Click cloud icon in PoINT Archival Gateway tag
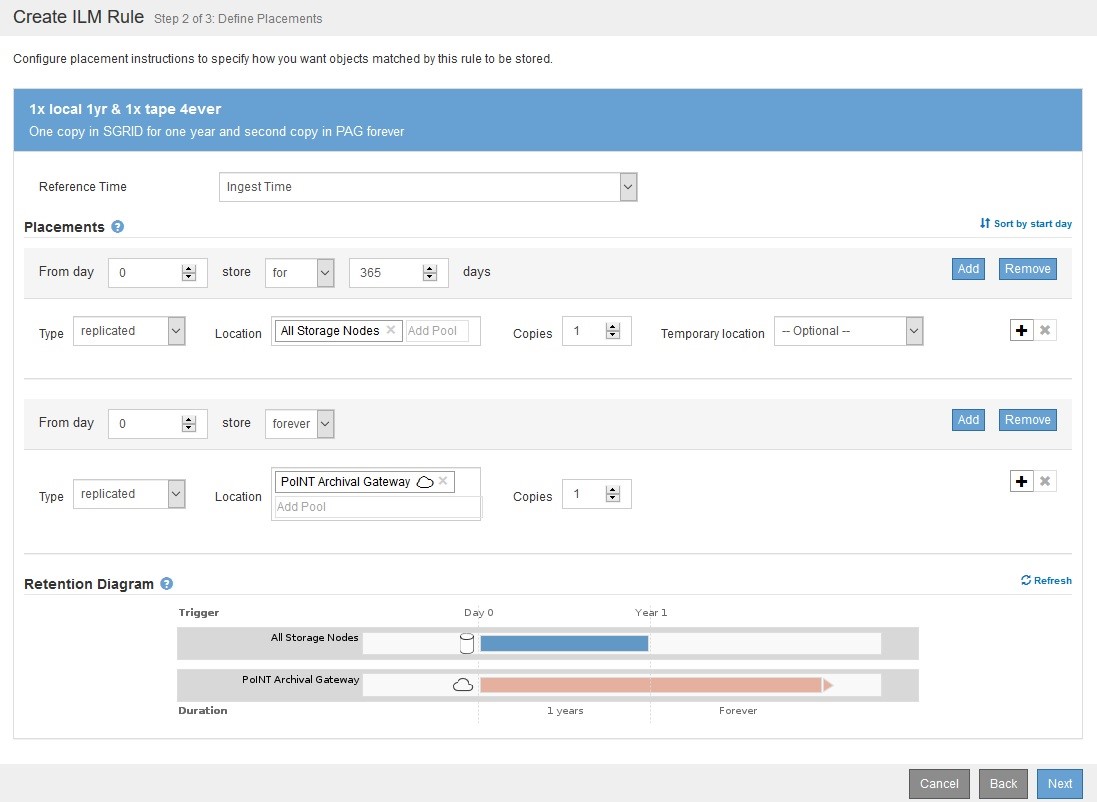This screenshot has width=1097, height=802. point(425,482)
